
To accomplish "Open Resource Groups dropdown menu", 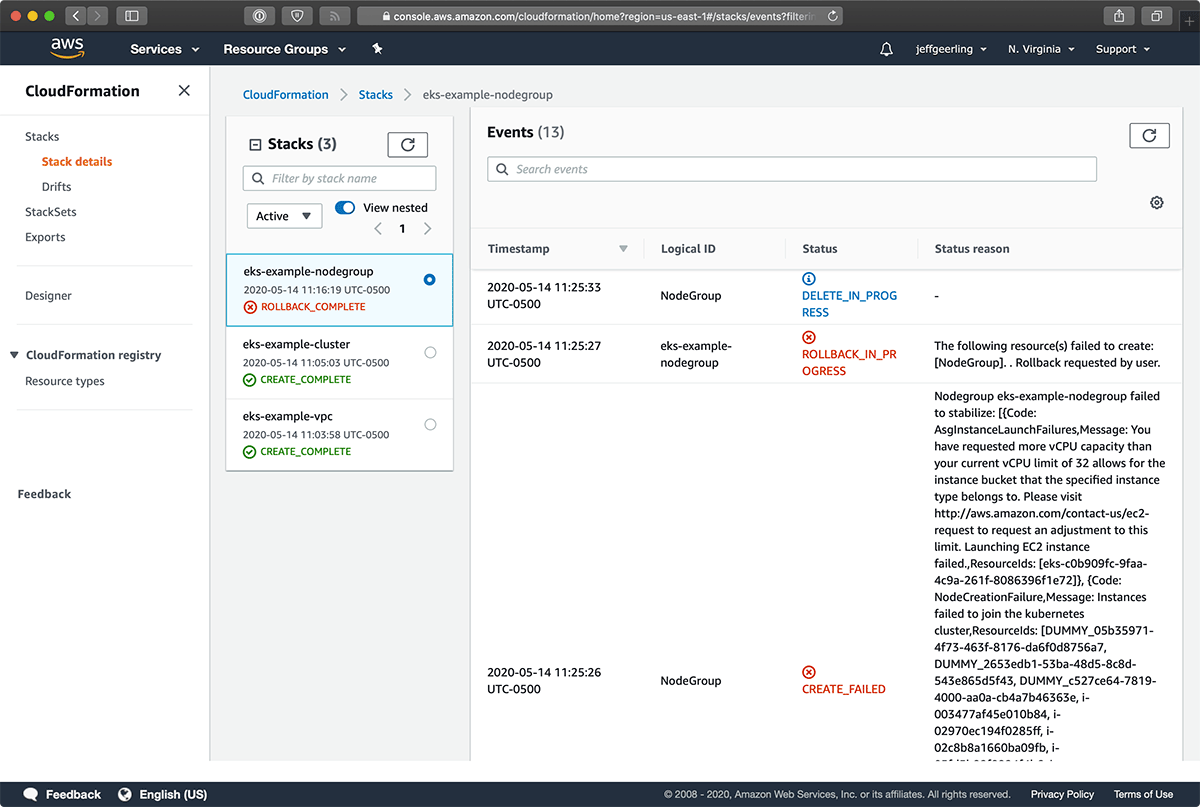I will coord(285,49).
